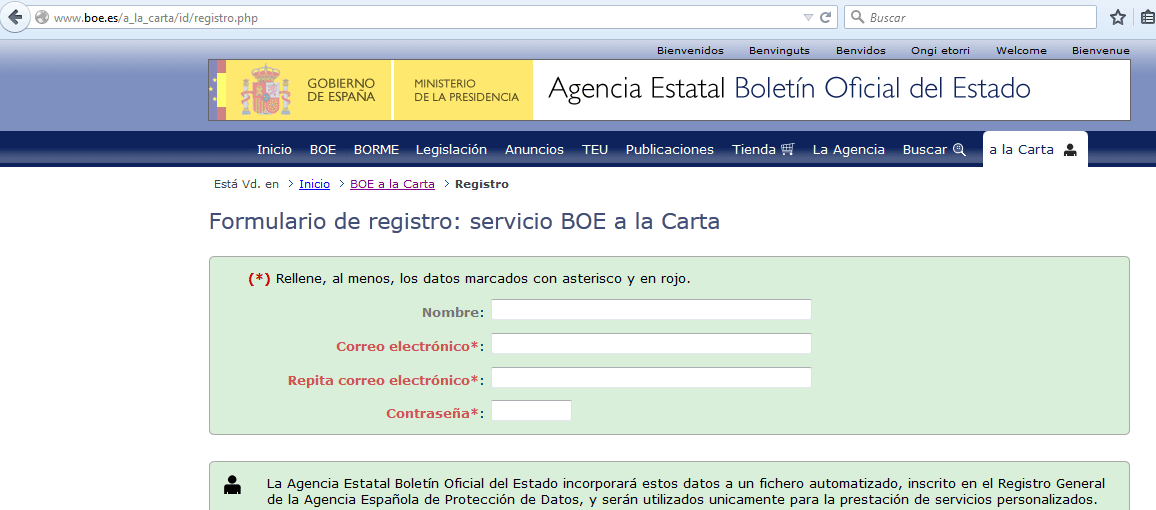Viewport: 1156px width, 510px height.
Task: Select Bienvenidos language link
Action: (x=690, y=50)
